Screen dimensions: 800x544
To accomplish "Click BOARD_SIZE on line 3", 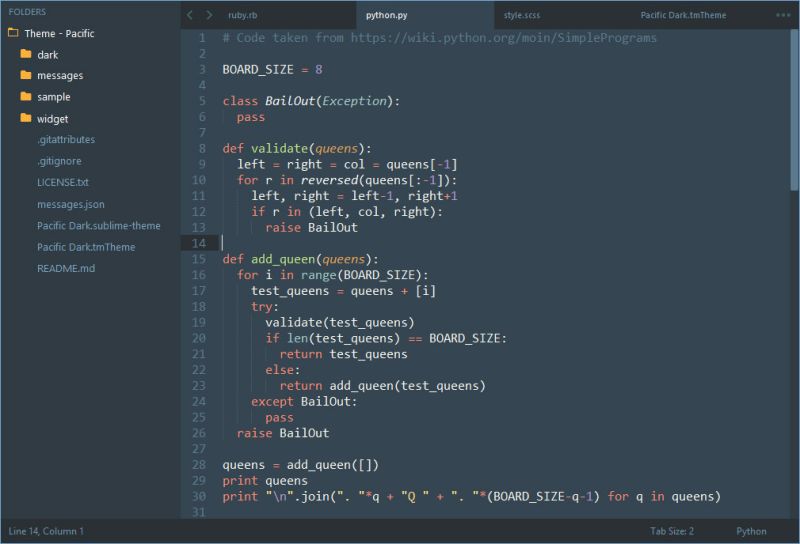I will (x=258, y=70).
